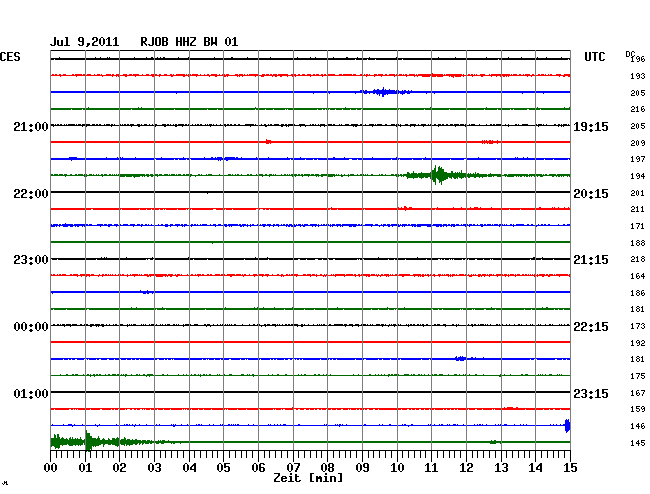Click minute tick label '10' on the axis

click(397, 467)
